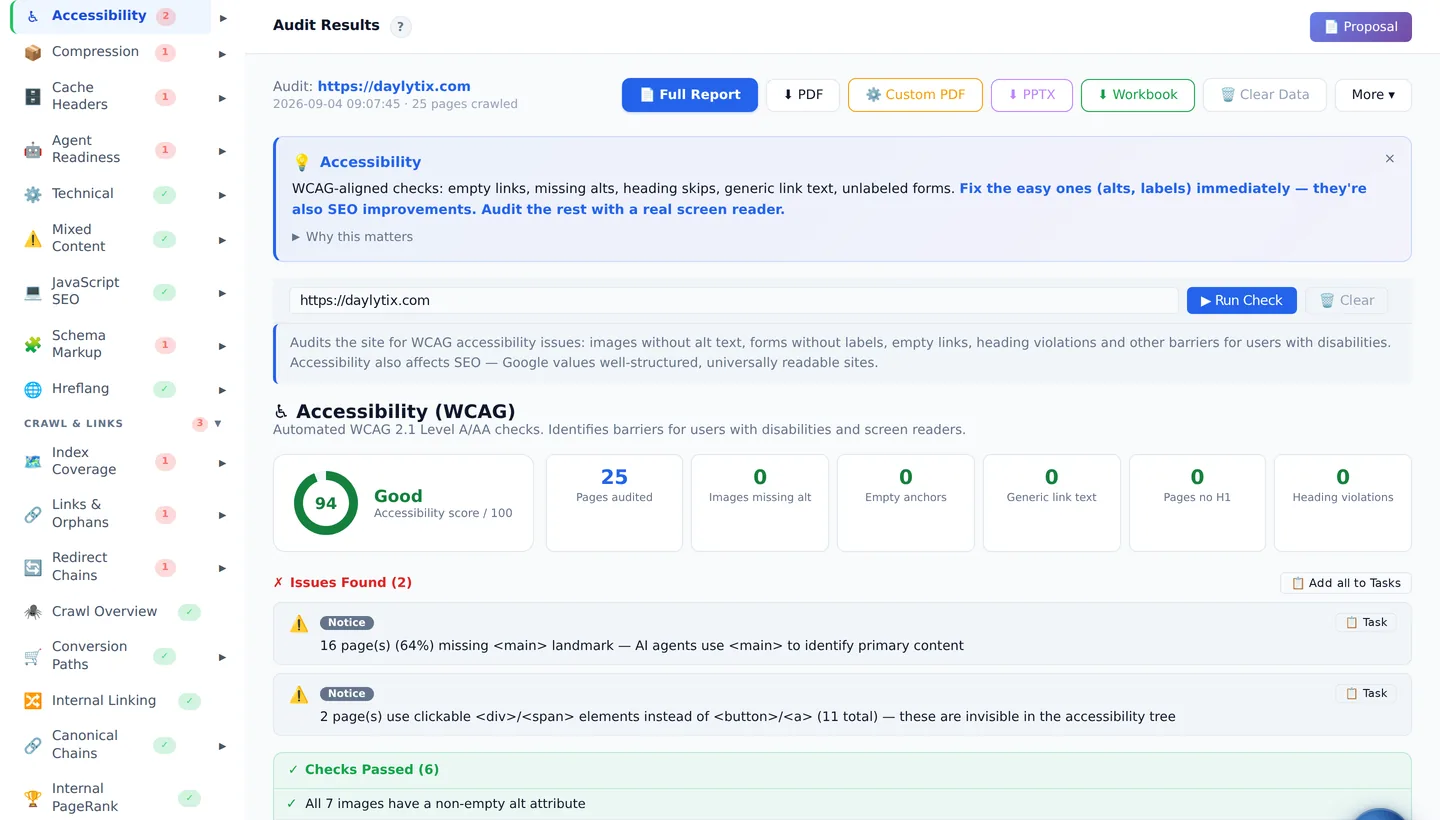The width and height of the screenshot is (1440, 820).
Task: Click the Heading violations stat card
Action: tap(1343, 503)
